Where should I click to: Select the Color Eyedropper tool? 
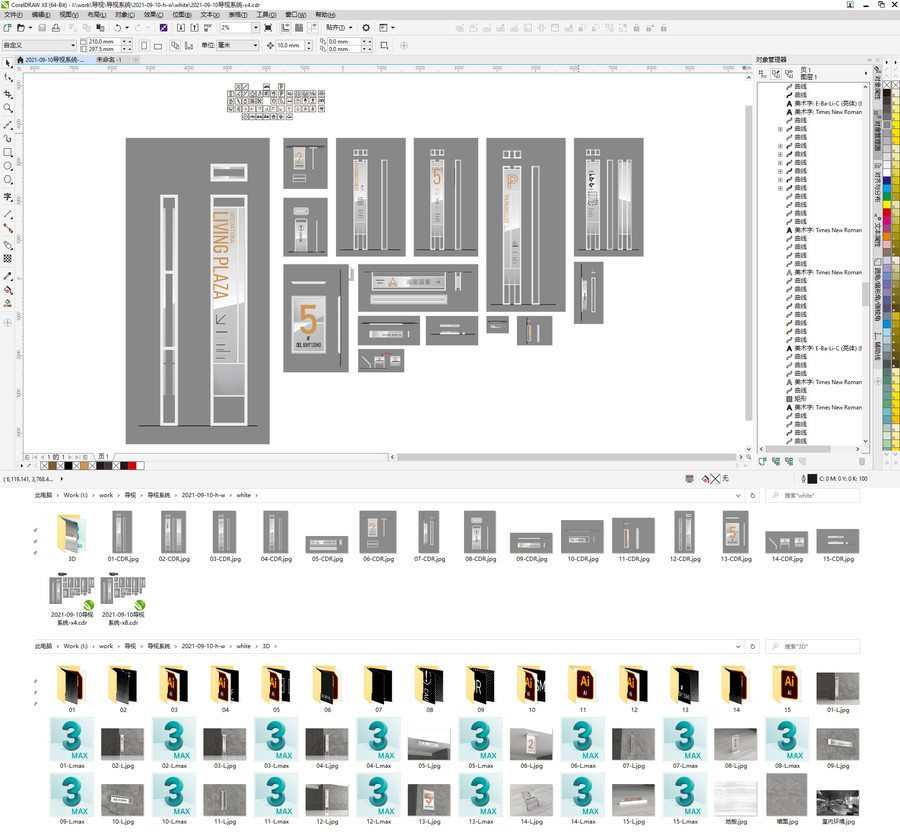pyautogui.click(x=7, y=276)
